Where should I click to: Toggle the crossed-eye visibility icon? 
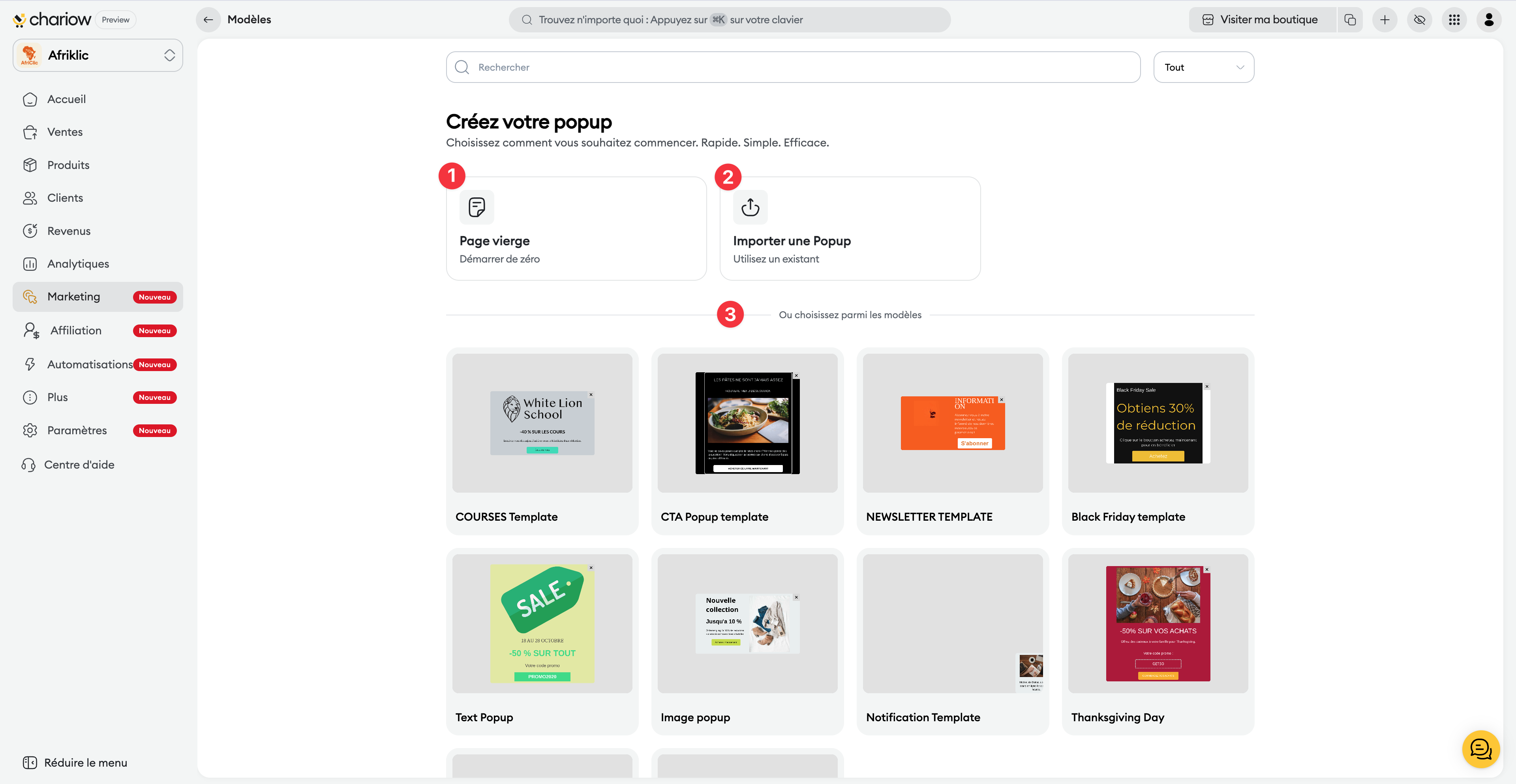click(1419, 19)
